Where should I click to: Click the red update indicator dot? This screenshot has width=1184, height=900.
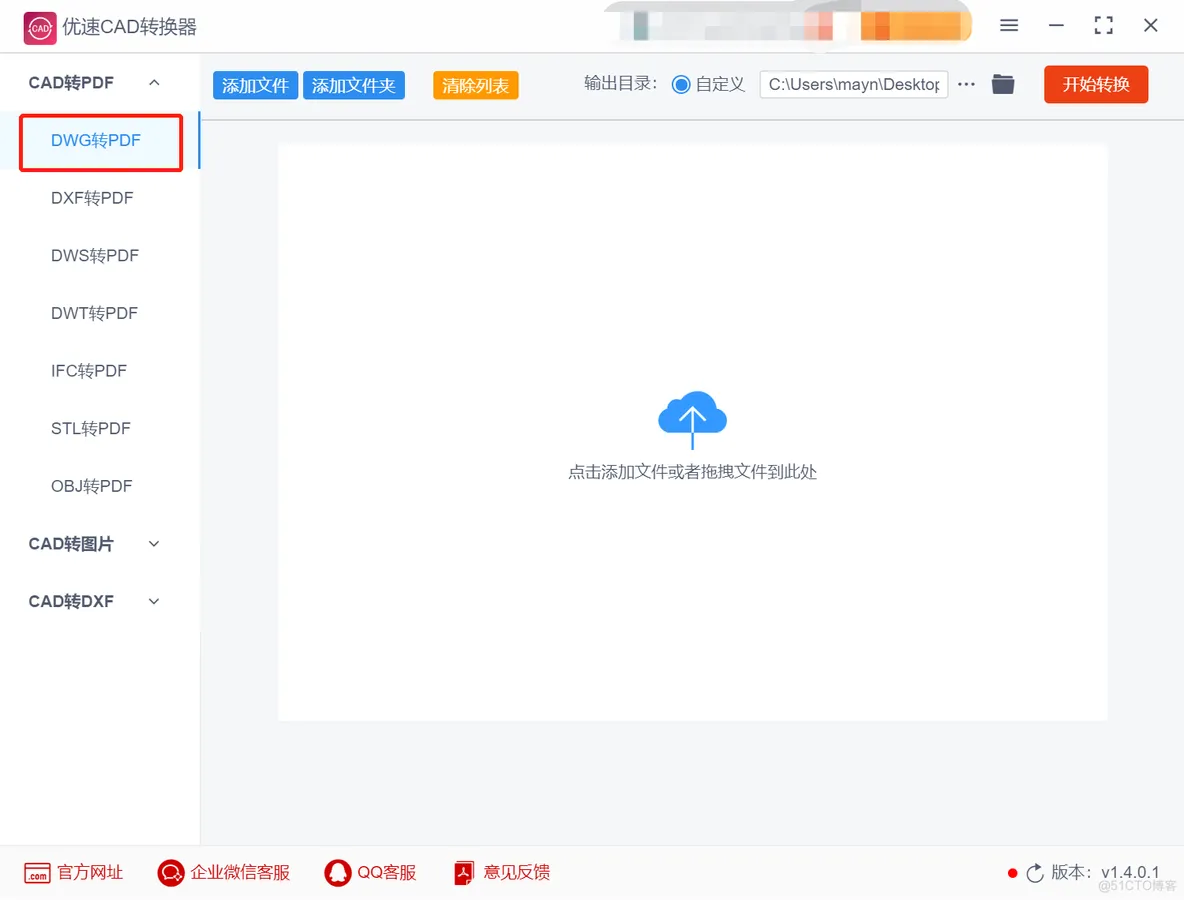[x=1013, y=874]
